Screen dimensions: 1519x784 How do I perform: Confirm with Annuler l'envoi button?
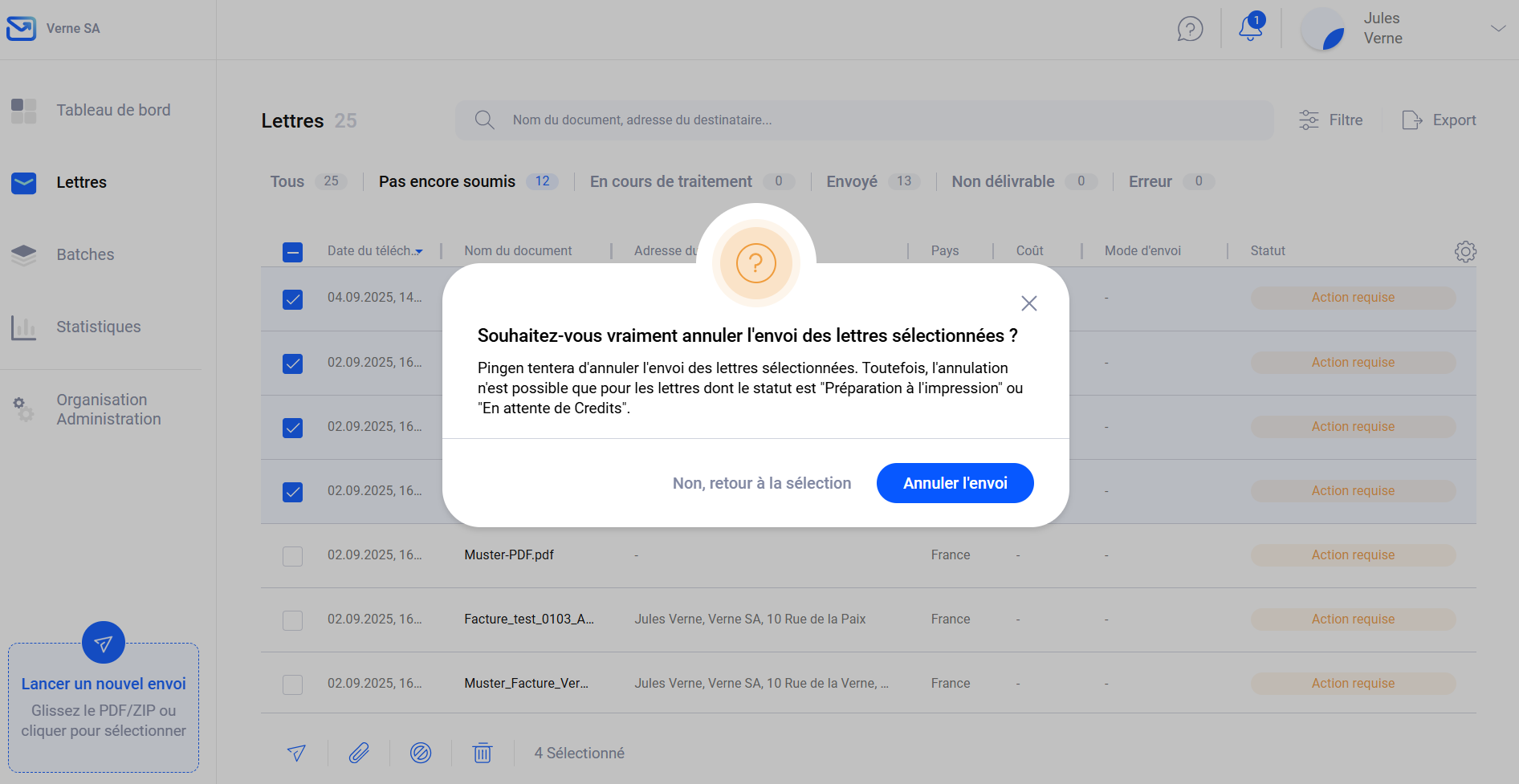[955, 483]
